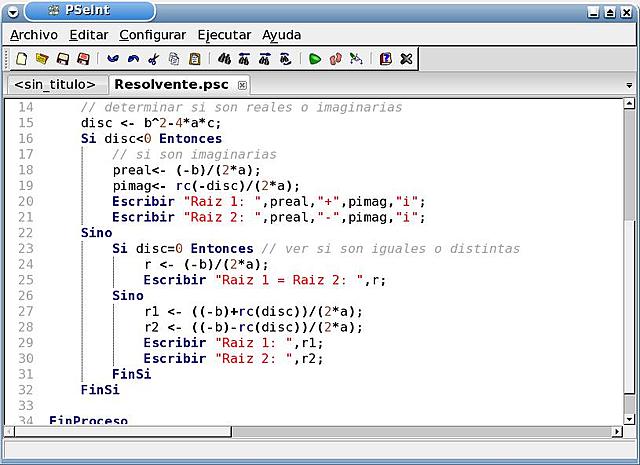Click Escribir on line 20
640x465 pixels.
(x=143, y=202)
